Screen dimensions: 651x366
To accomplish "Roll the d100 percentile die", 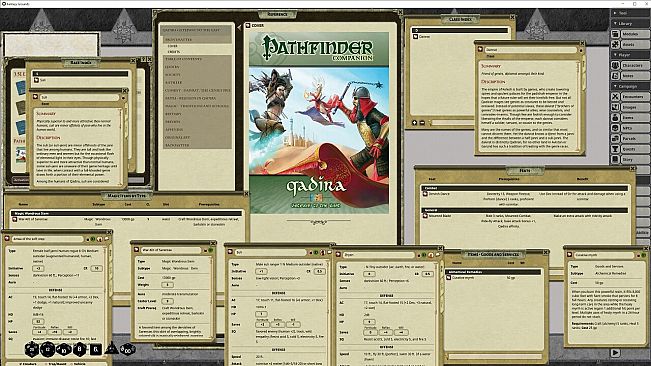I will pos(127,349).
